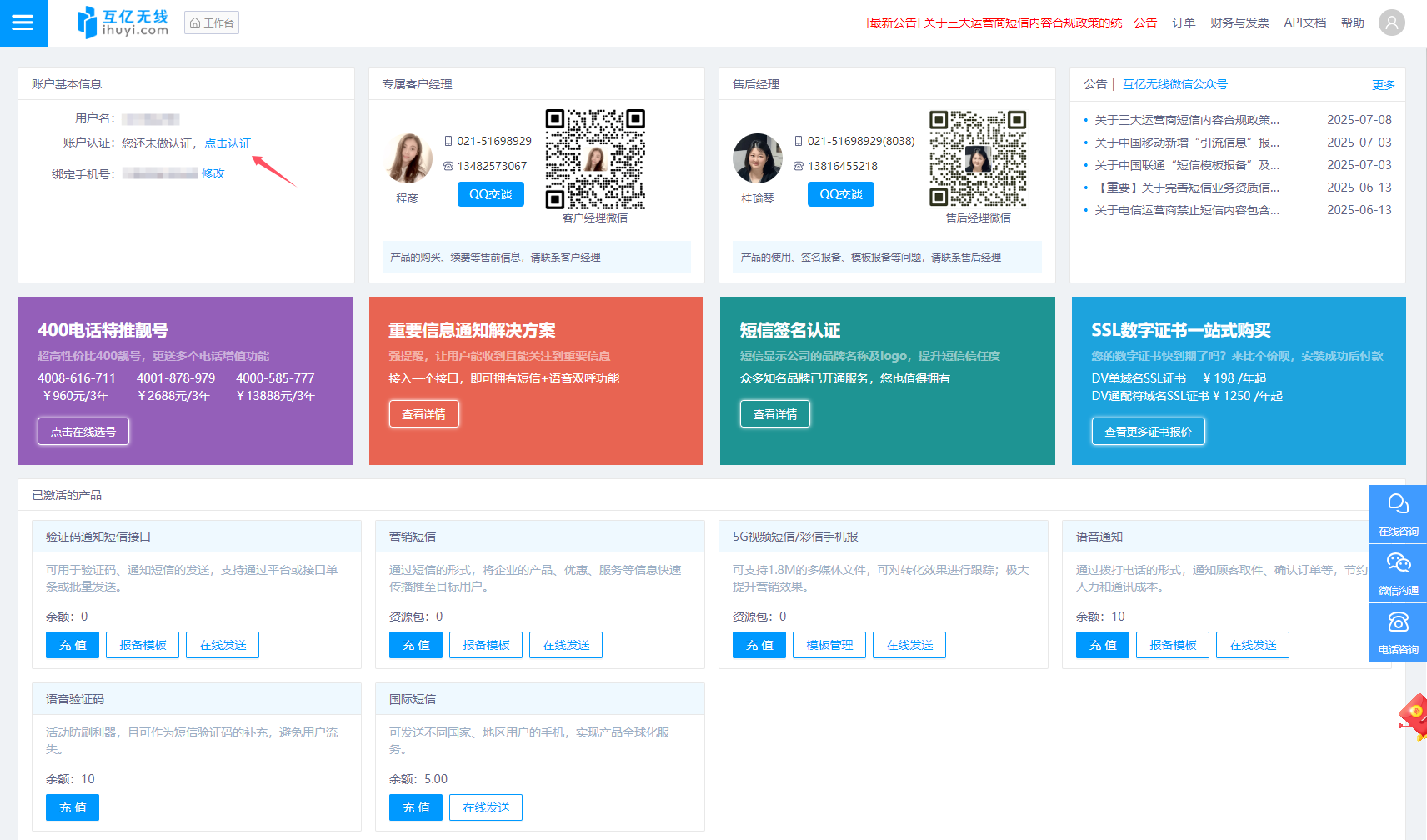Open the 订单 menu item

point(1184,22)
